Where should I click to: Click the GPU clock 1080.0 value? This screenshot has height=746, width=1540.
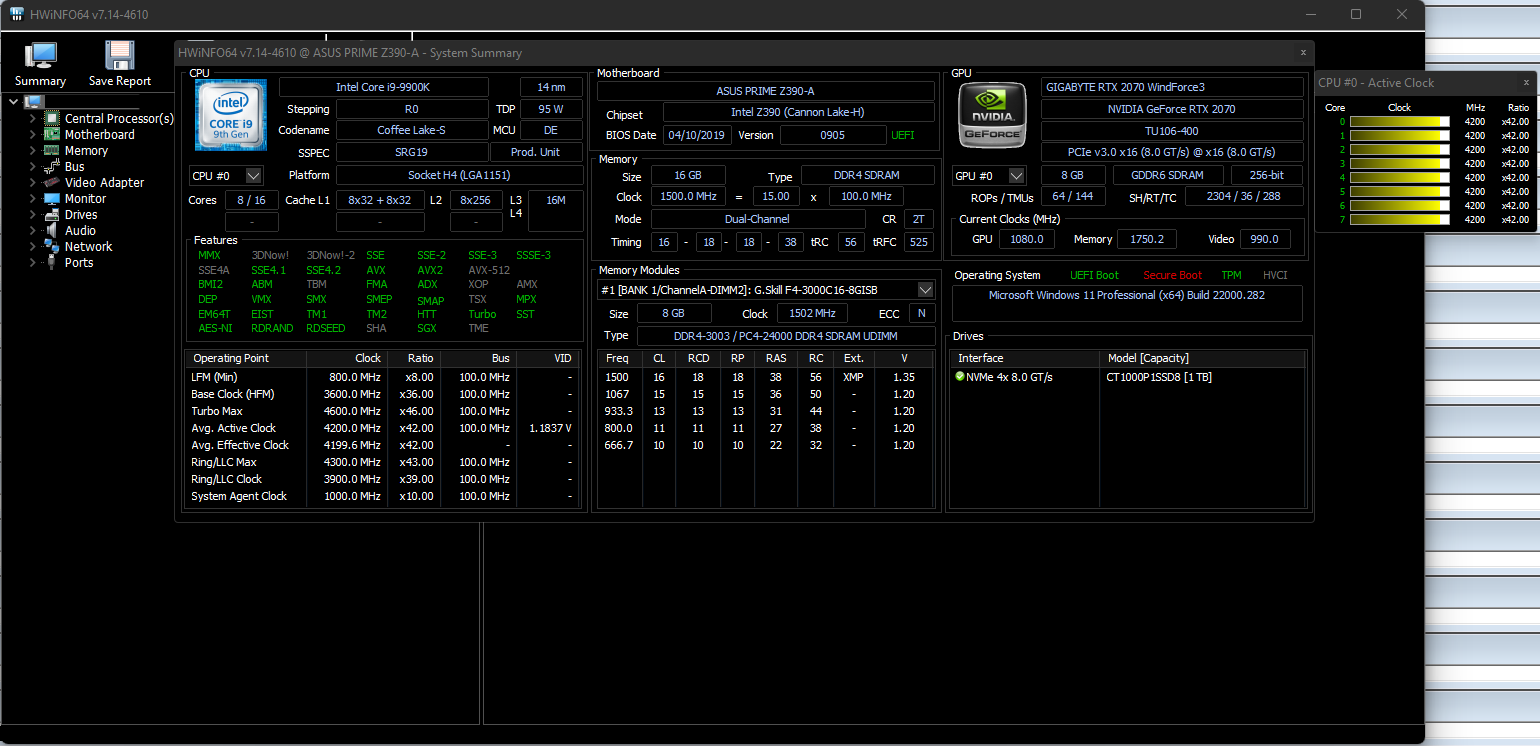pos(1026,239)
